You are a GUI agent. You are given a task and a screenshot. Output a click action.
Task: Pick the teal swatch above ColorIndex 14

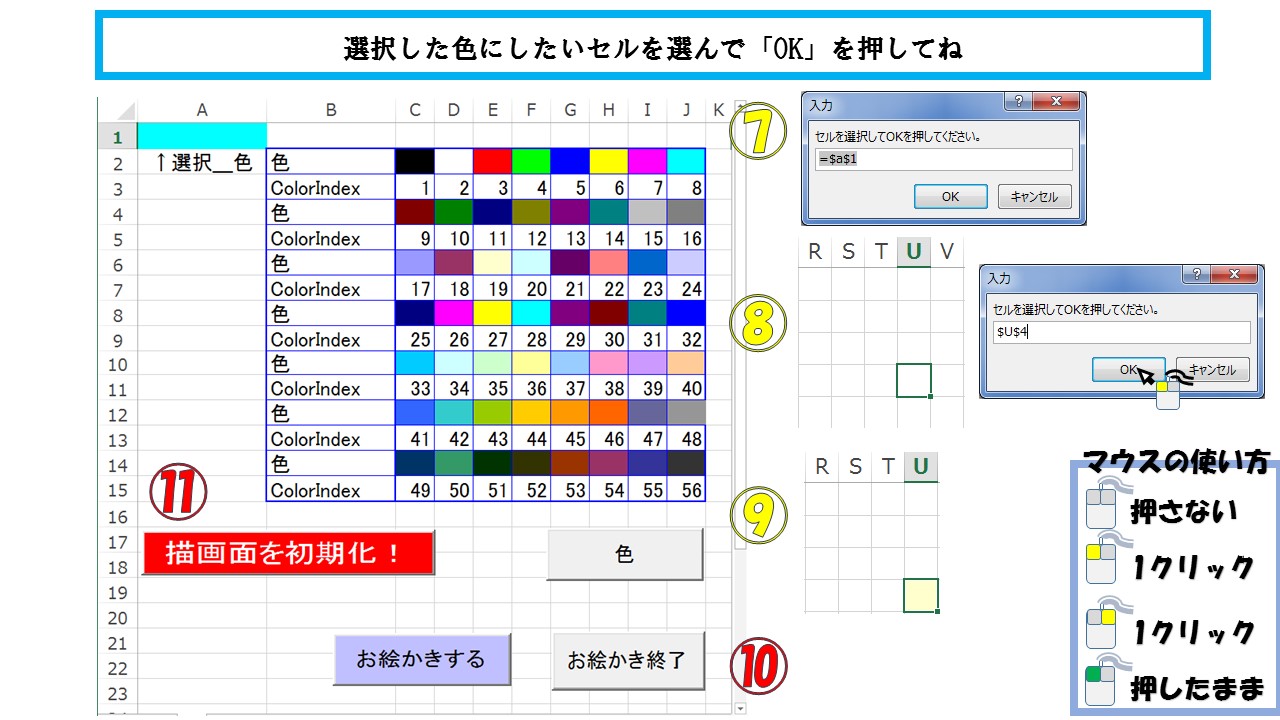[608, 212]
